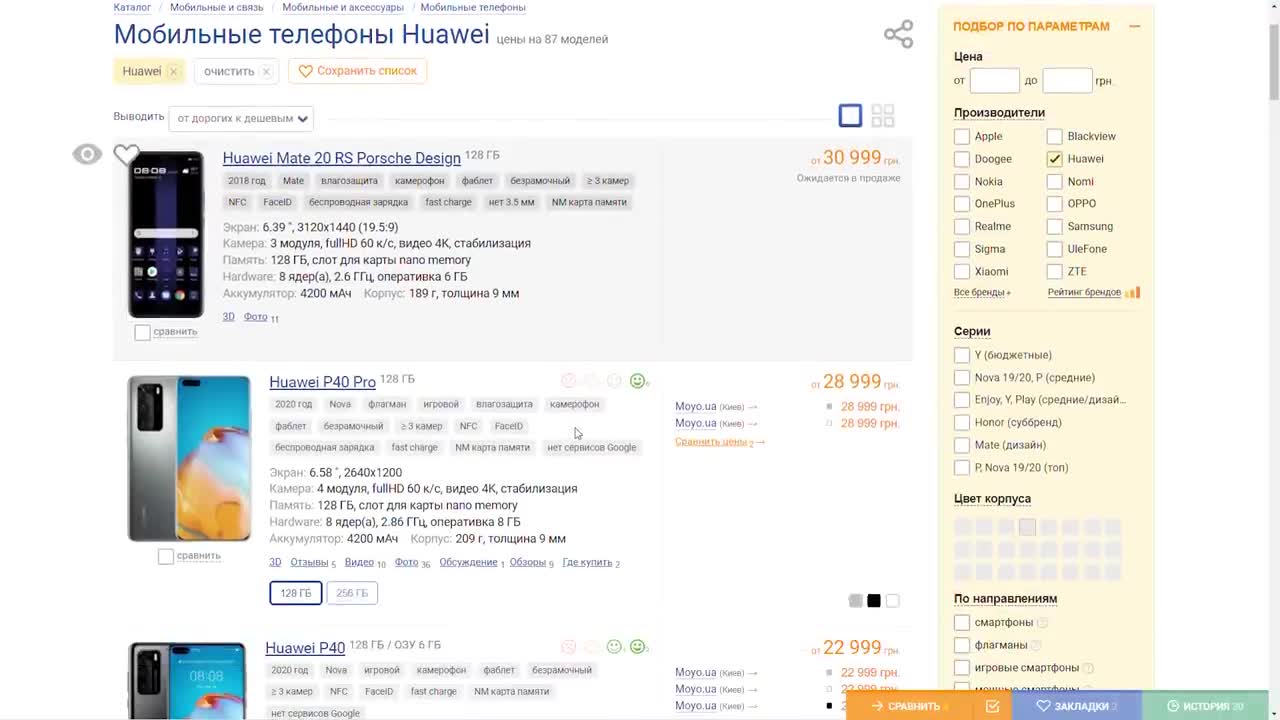Open the sort order dropdown
The width and height of the screenshot is (1280, 720).
point(241,118)
